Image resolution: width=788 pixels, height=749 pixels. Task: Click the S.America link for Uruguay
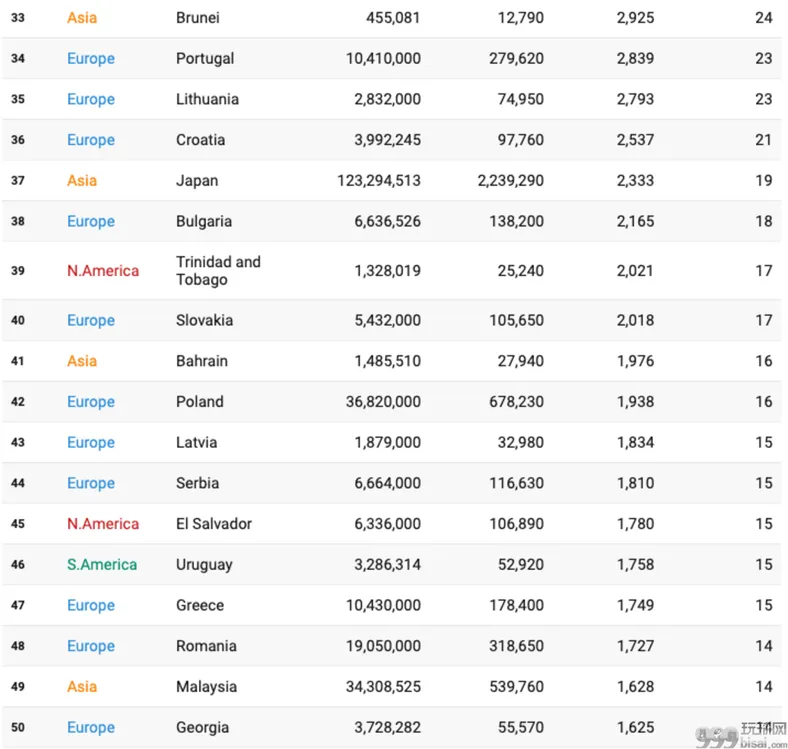pos(102,565)
